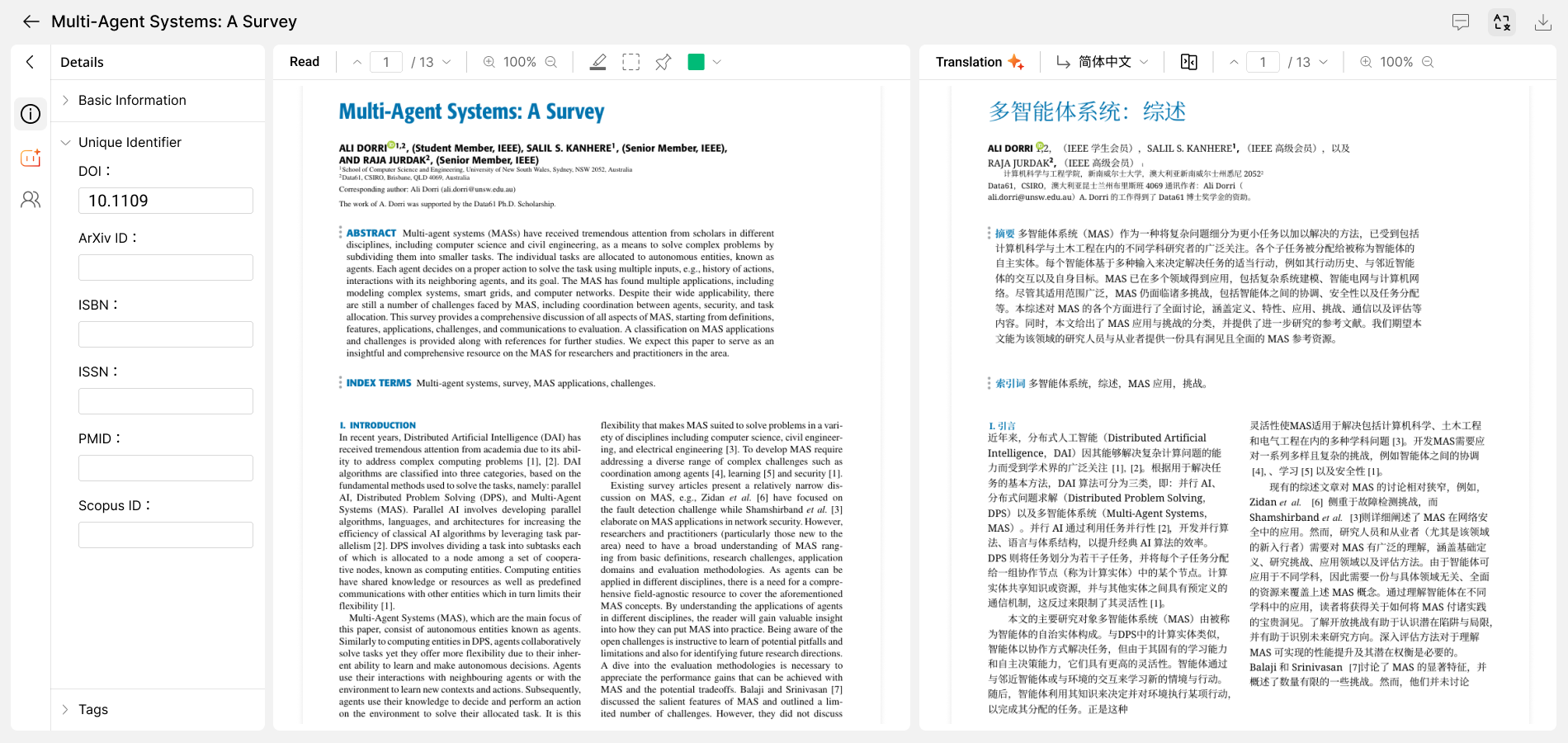Click the ABSTRACT heading in the paper
Screen dimensions: 1568x743
pos(371,234)
